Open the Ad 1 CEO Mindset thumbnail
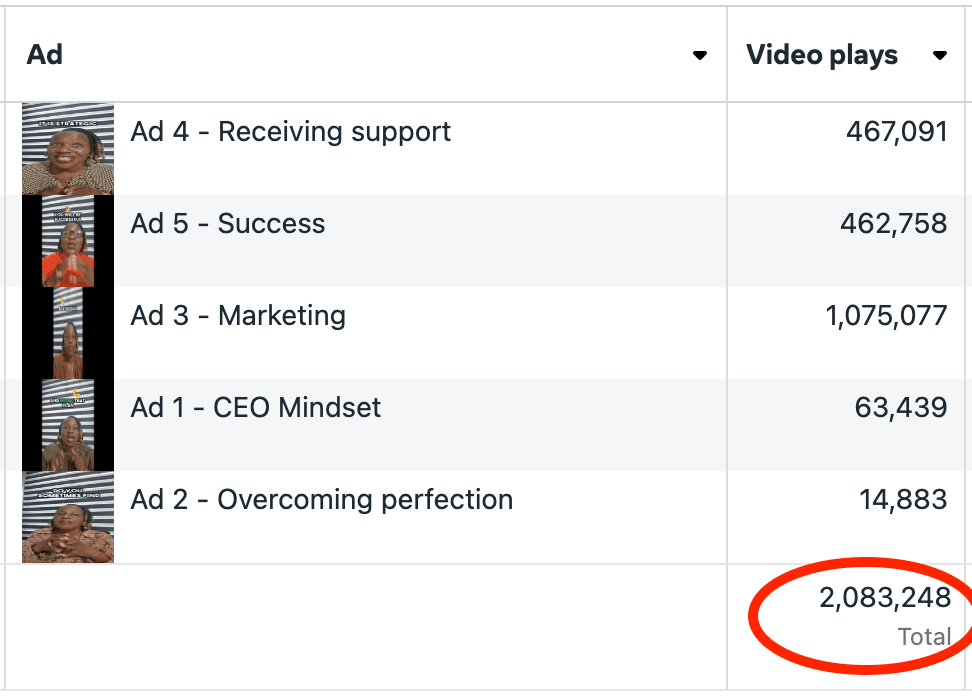The width and height of the screenshot is (972, 696). tap(68, 425)
